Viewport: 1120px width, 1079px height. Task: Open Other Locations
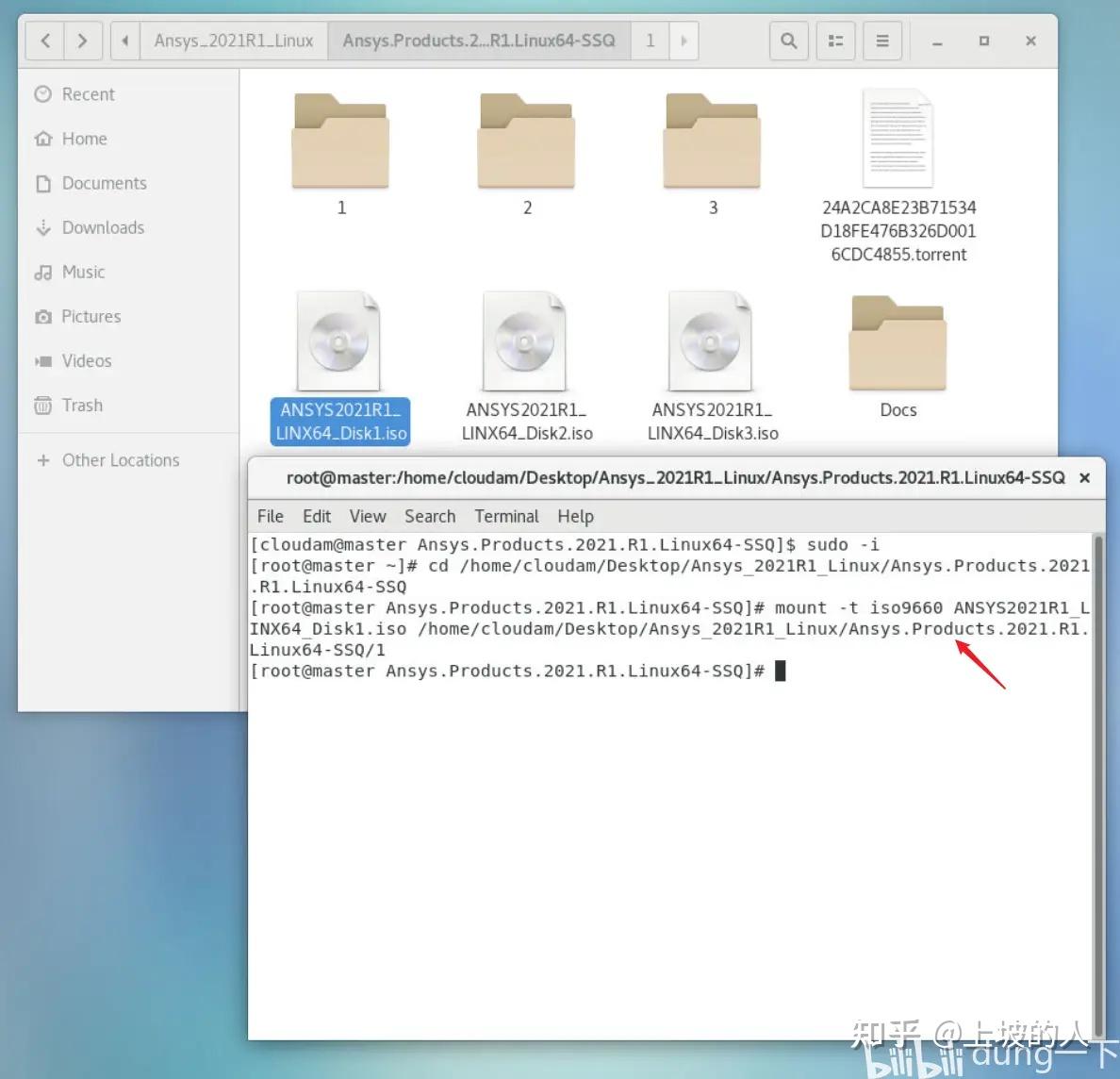pos(120,459)
